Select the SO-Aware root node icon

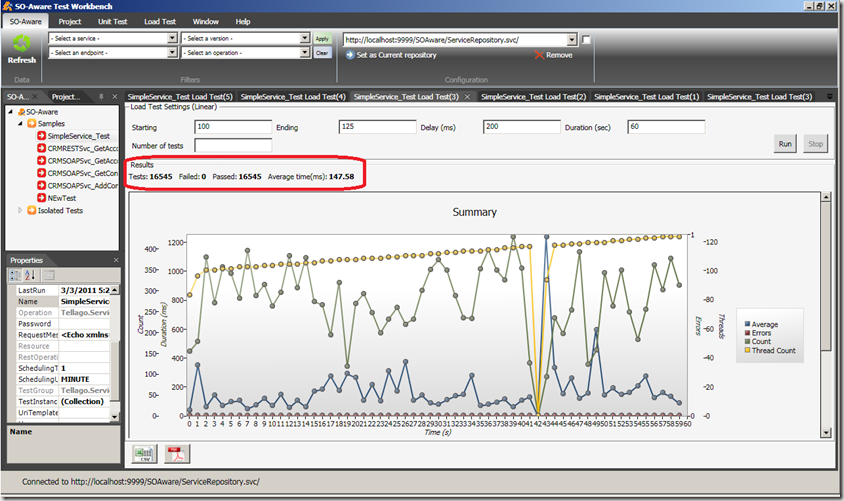(x=22, y=112)
